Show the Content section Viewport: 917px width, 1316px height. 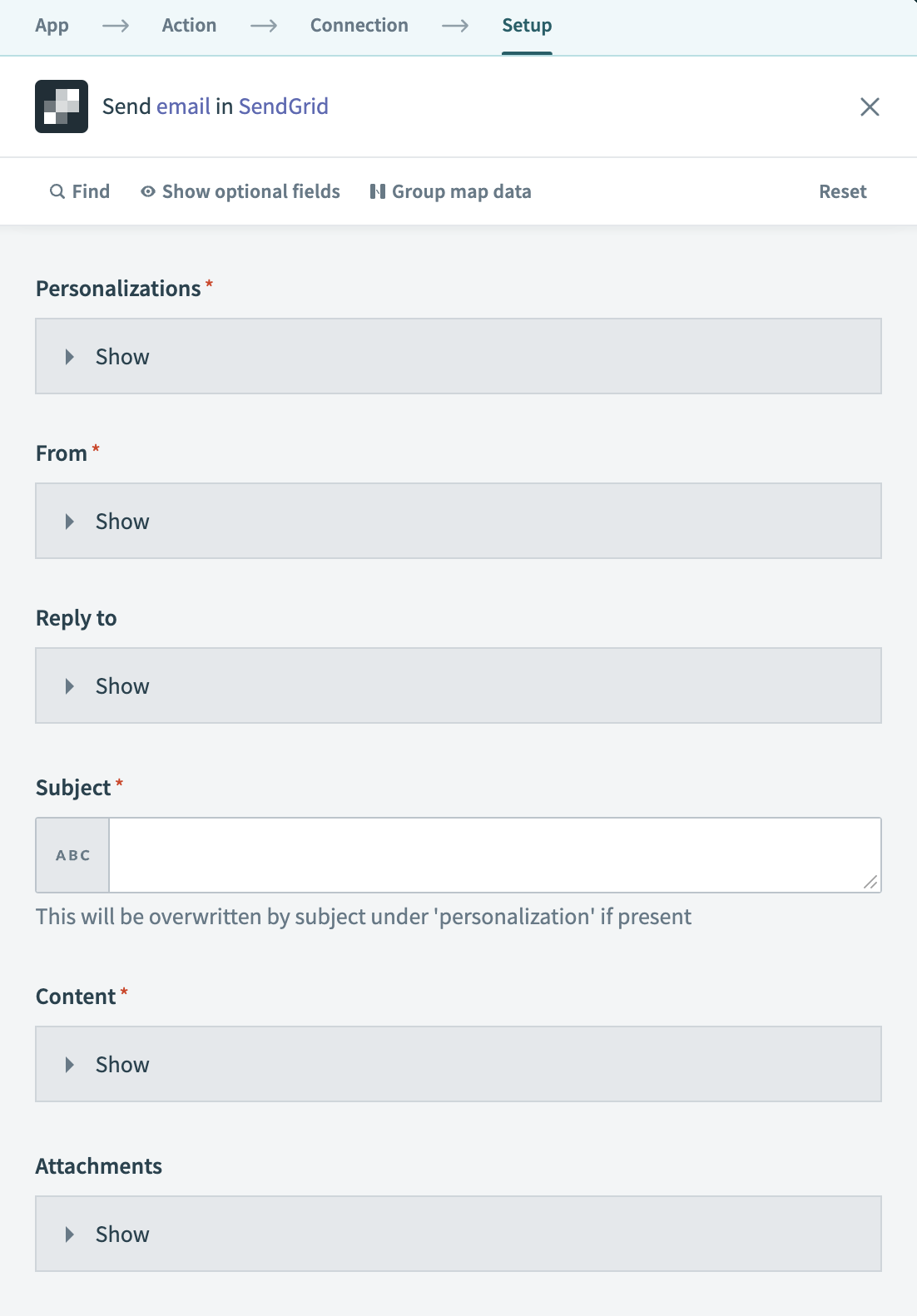pos(121,1064)
